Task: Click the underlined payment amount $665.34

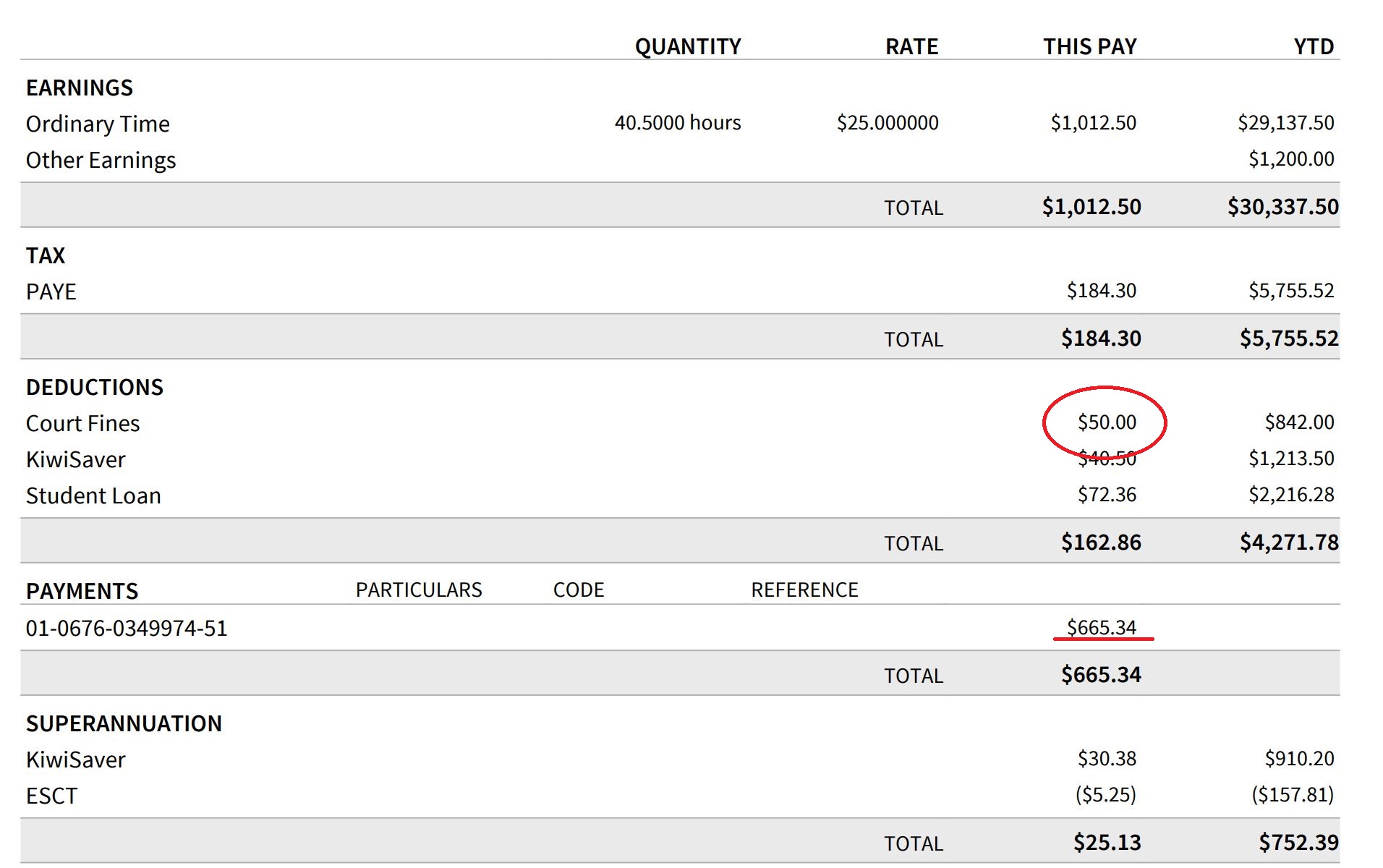Action: tap(1102, 627)
